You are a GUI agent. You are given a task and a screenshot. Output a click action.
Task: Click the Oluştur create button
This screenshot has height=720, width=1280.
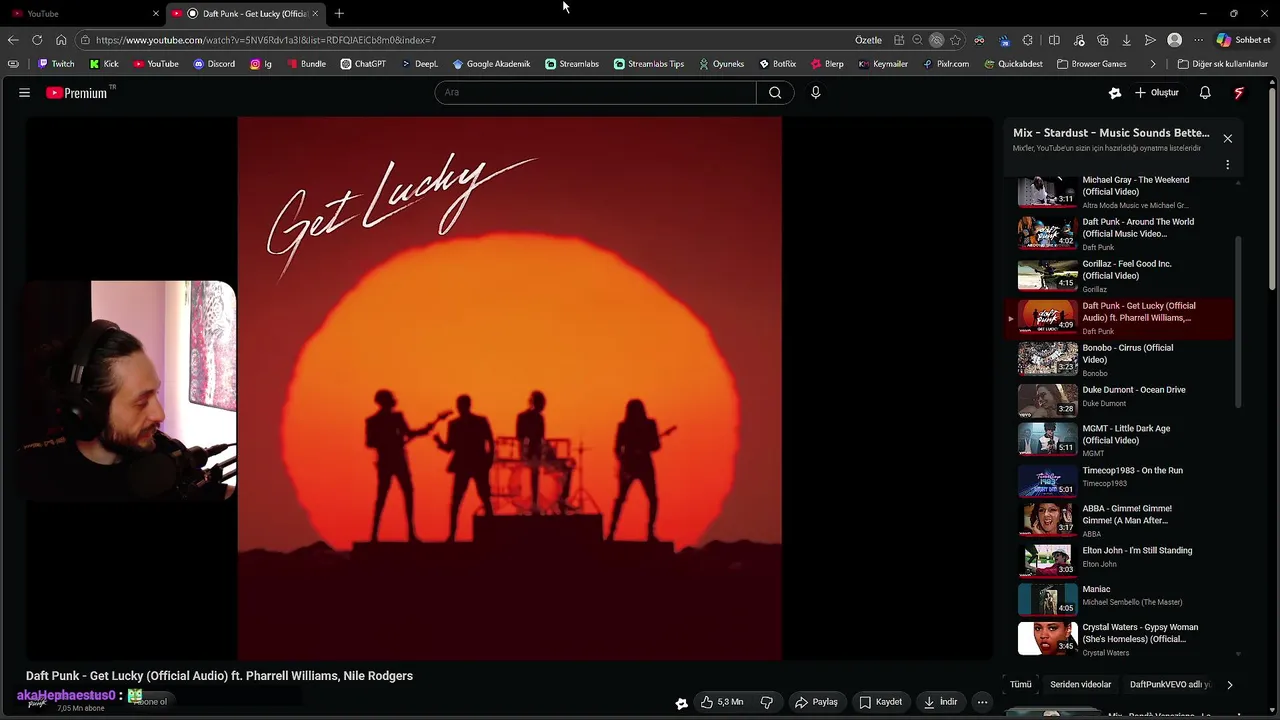(x=1156, y=93)
